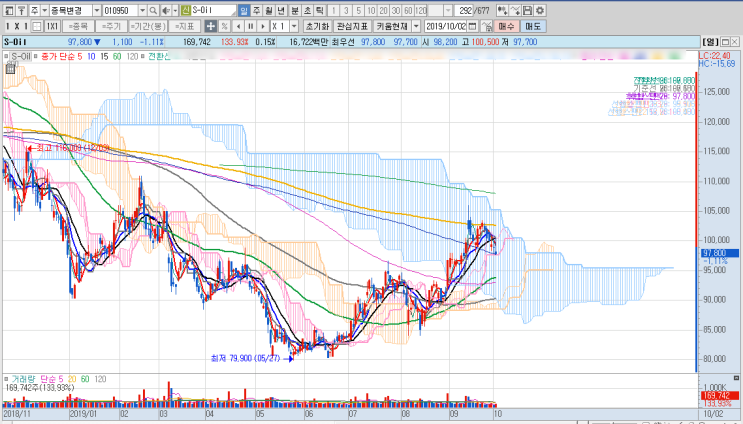This screenshot has height=424, width=743.
Task: Open the X 1 speed dropdown
Action: [294, 26]
